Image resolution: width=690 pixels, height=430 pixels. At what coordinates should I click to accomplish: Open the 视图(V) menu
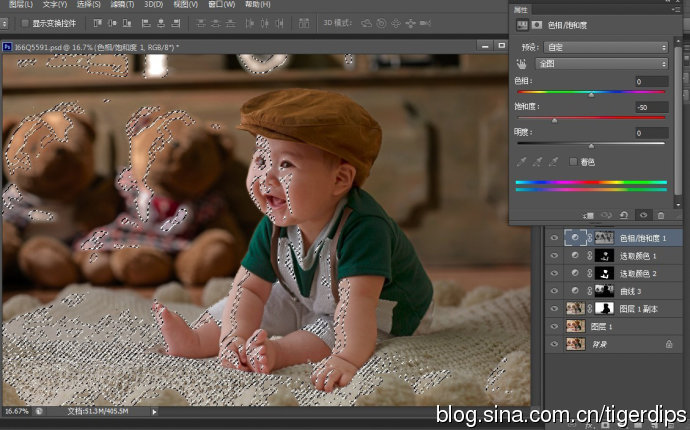[185, 4]
